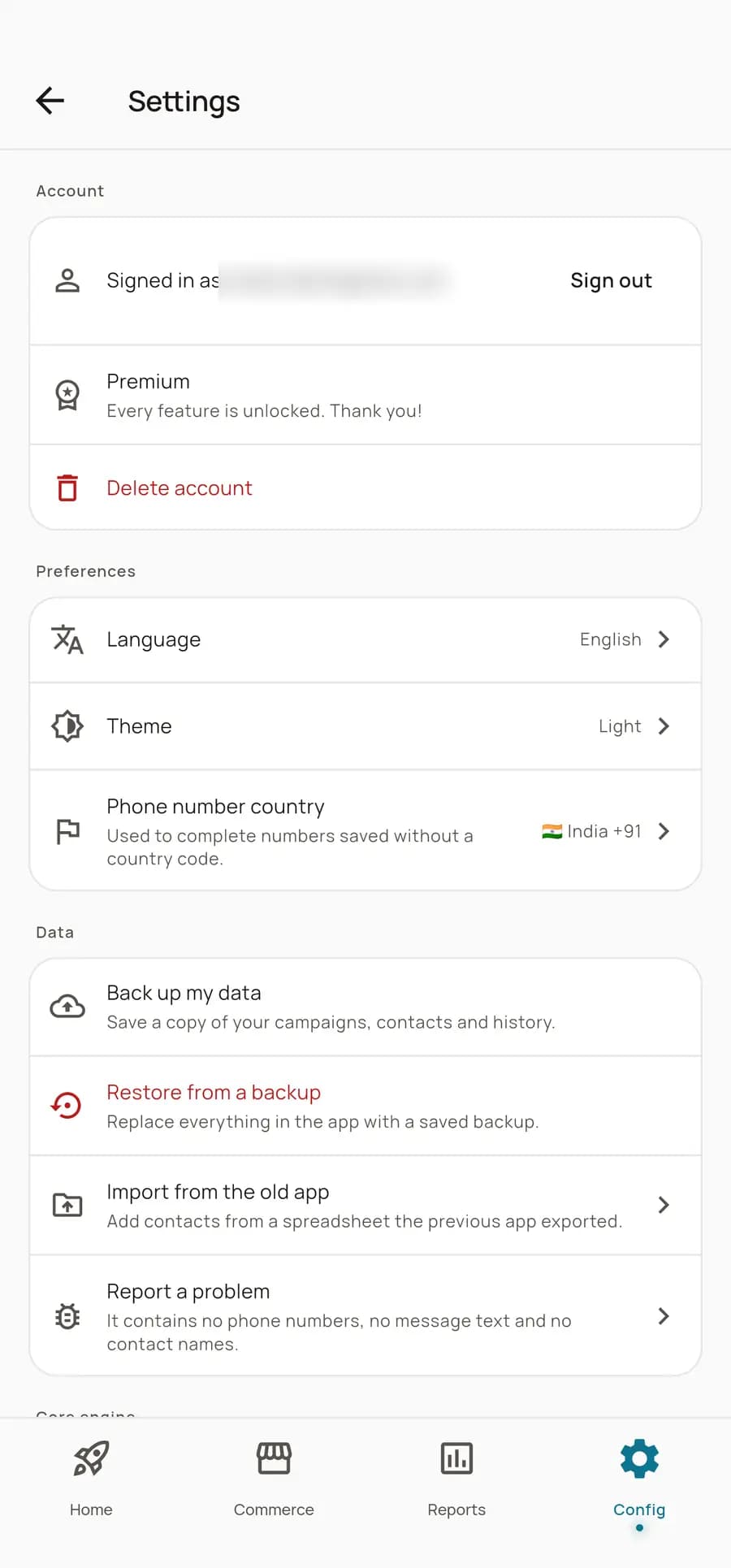Expand Import from the old app chevron
731x1568 pixels.
coord(664,1205)
